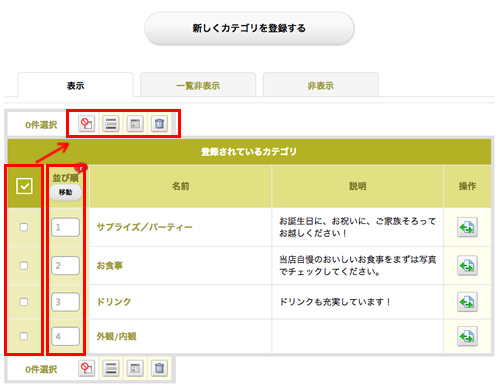Image resolution: width=500 pixels, height=391 pixels.
Task: Switch to the 一覧非表示 tab
Action: pos(198,85)
